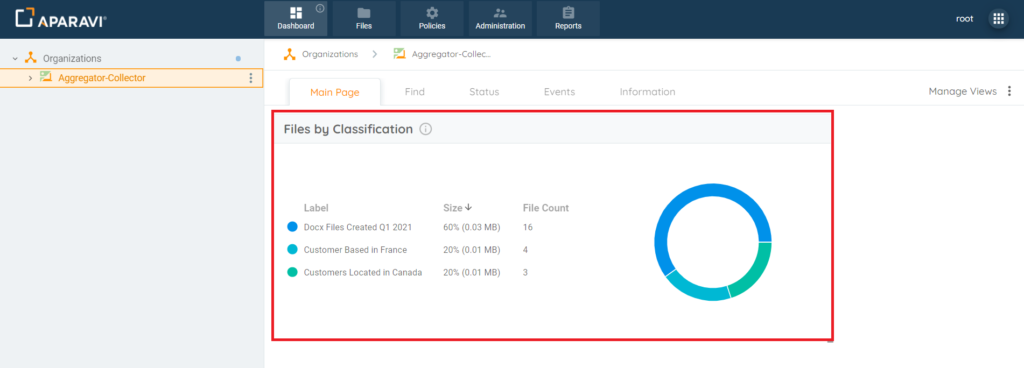Viewport: 1024px width, 368px height.
Task: Select Docx Files Created Q1 2021 label
Action: point(358,227)
